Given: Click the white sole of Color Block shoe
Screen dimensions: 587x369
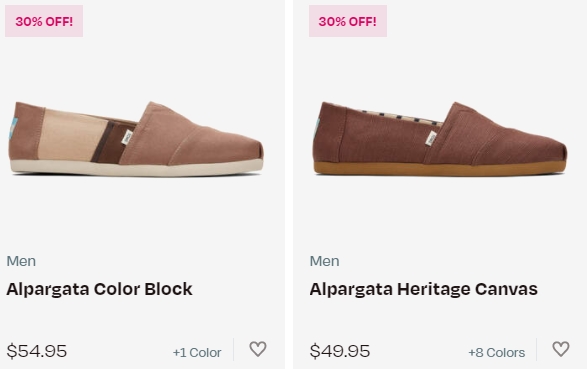Looking at the screenshot, I should (x=137, y=167).
